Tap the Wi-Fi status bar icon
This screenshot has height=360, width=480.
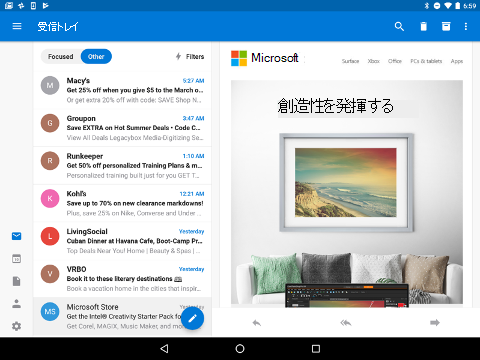[x=448, y=6]
